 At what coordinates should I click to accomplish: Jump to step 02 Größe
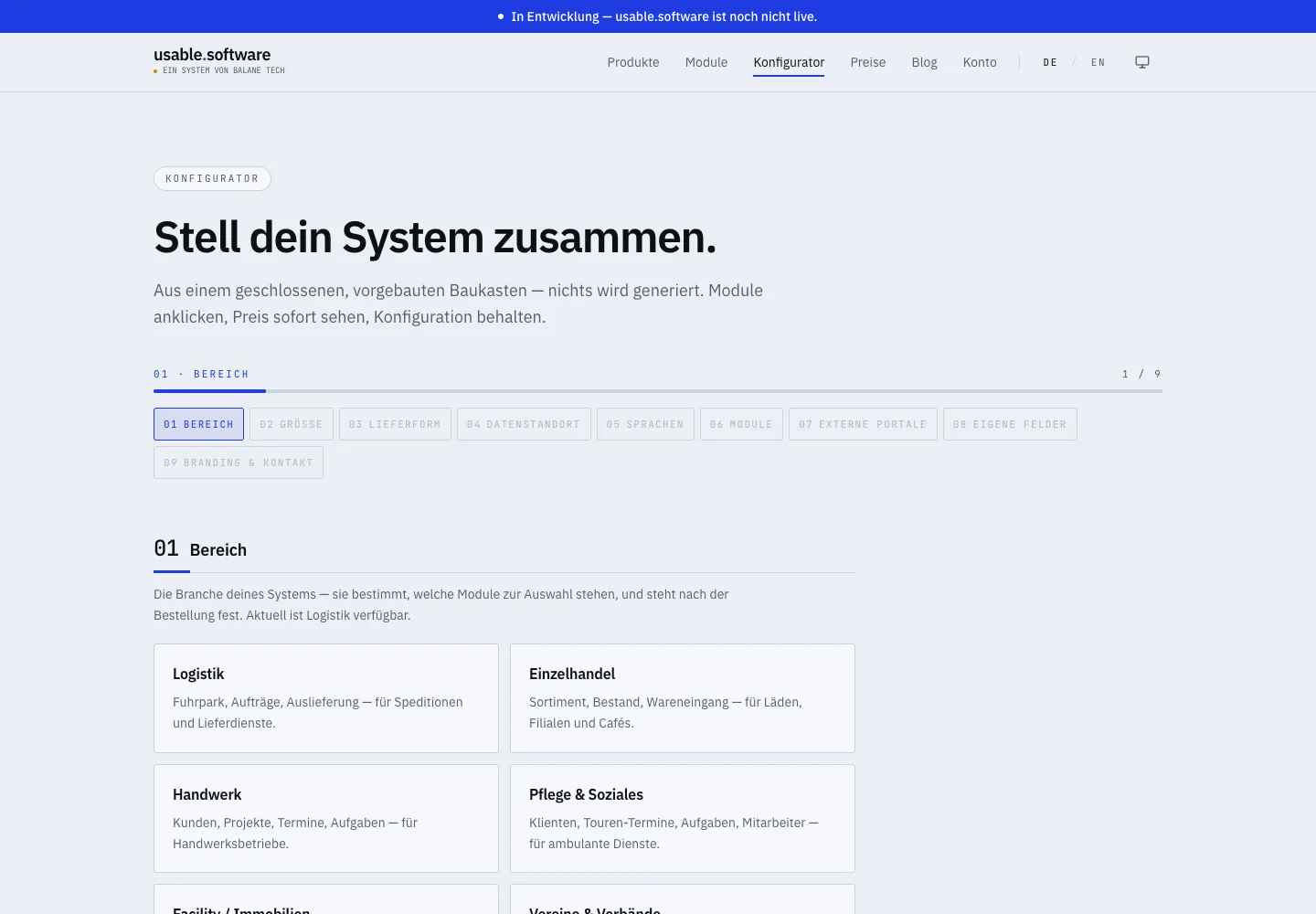292,424
